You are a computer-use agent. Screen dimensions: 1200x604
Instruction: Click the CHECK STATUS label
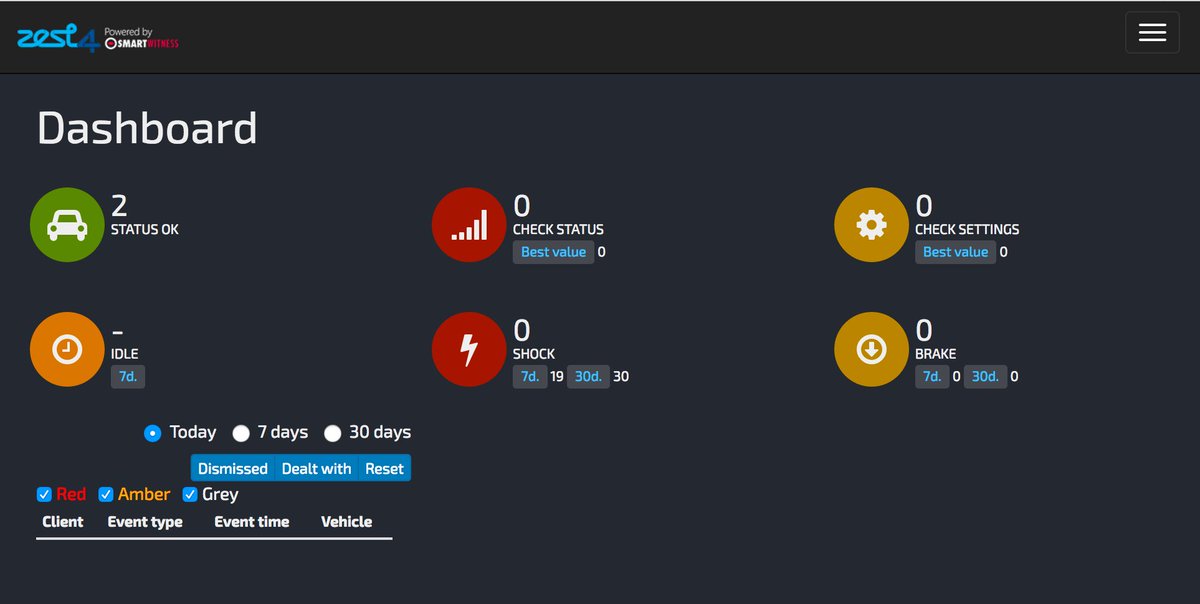click(558, 229)
